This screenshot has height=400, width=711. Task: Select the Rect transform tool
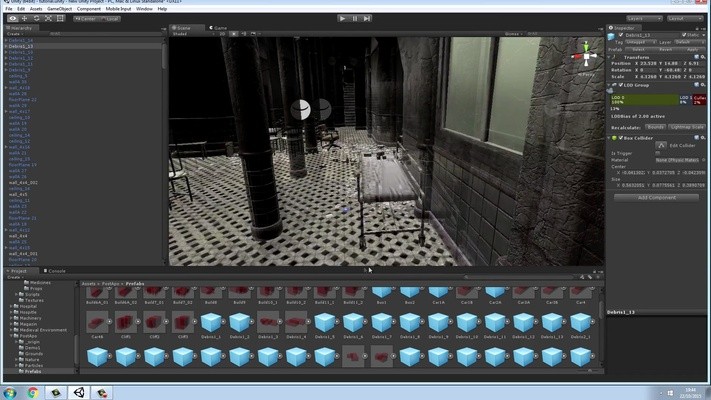coord(60,19)
